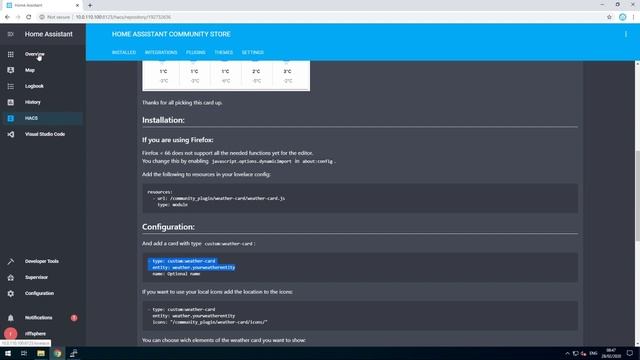Switch to the Integrations tab
This screenshot has height=360, width=640.
(x=161, y=53)
